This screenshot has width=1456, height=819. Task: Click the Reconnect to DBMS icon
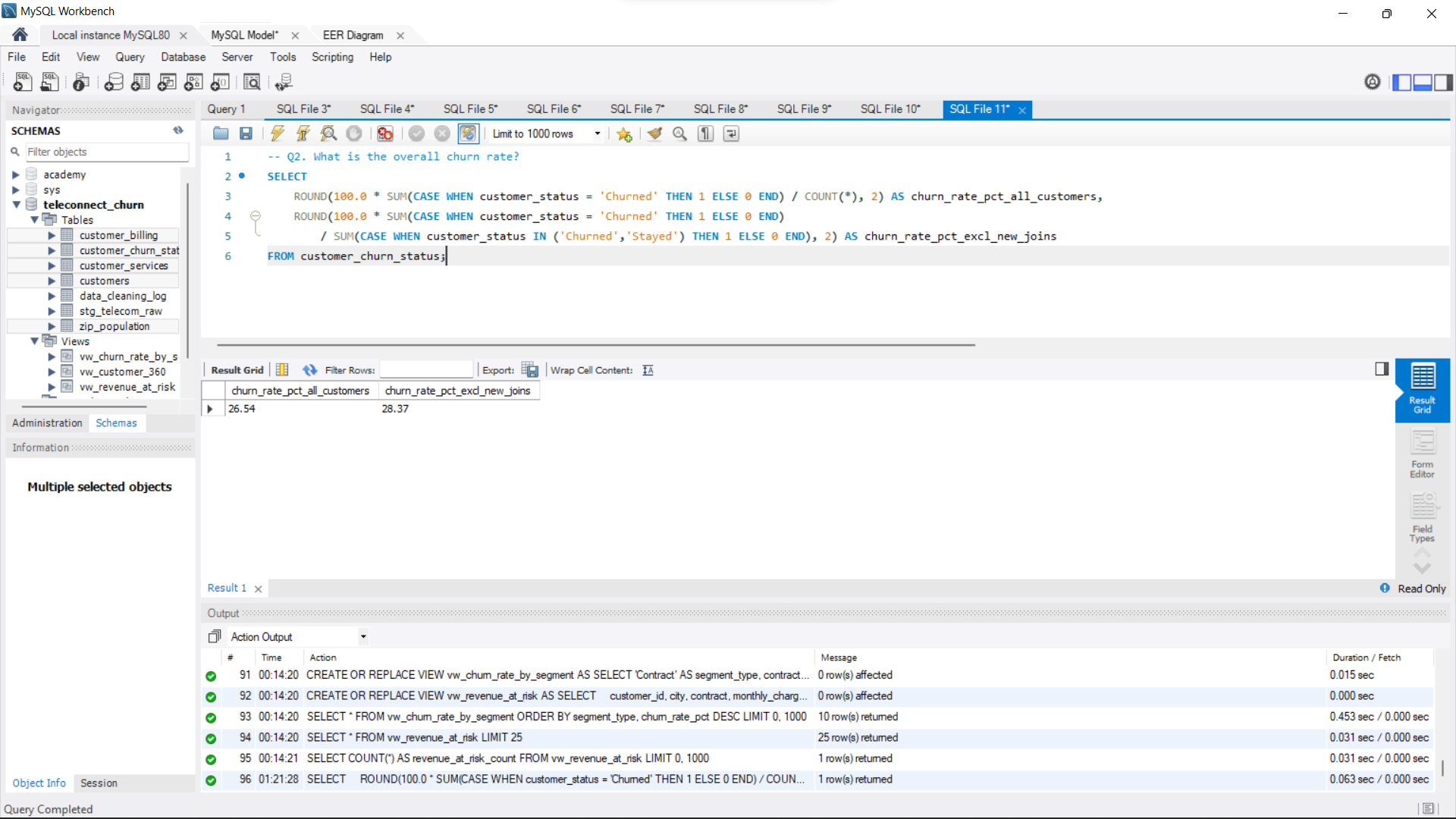(284, 82)
